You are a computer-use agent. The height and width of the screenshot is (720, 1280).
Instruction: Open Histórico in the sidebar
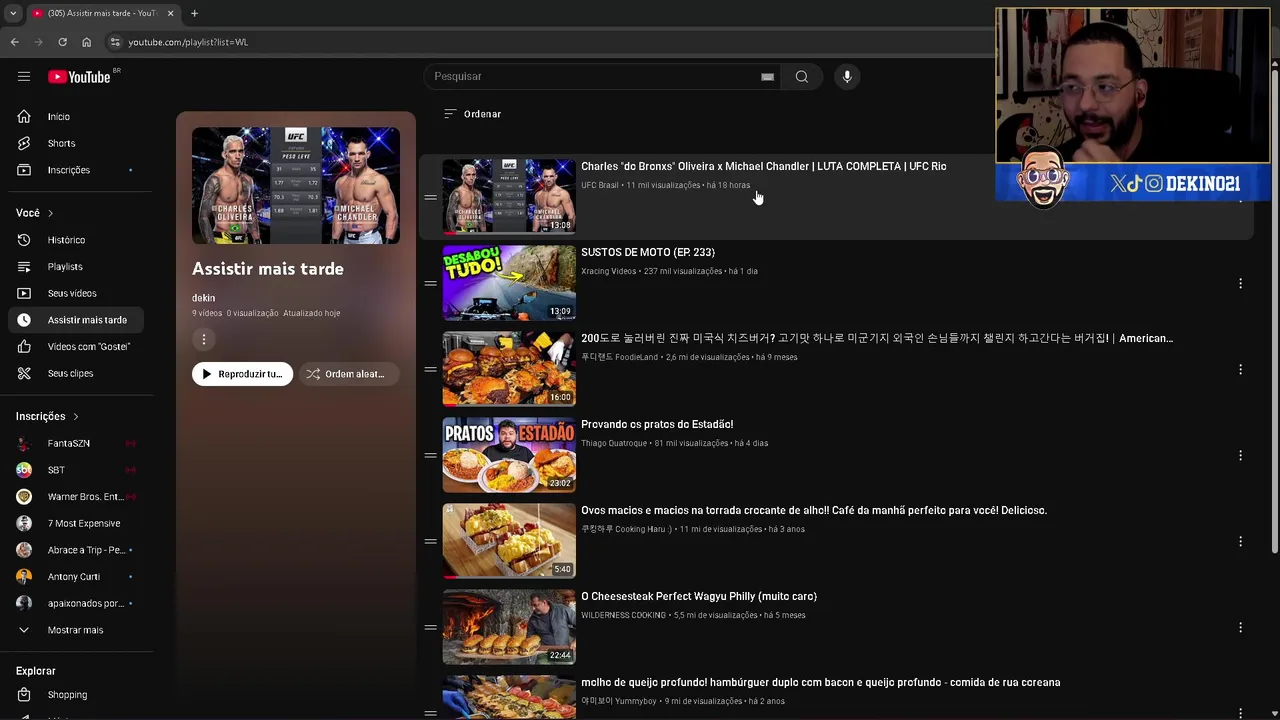point(77,240)
